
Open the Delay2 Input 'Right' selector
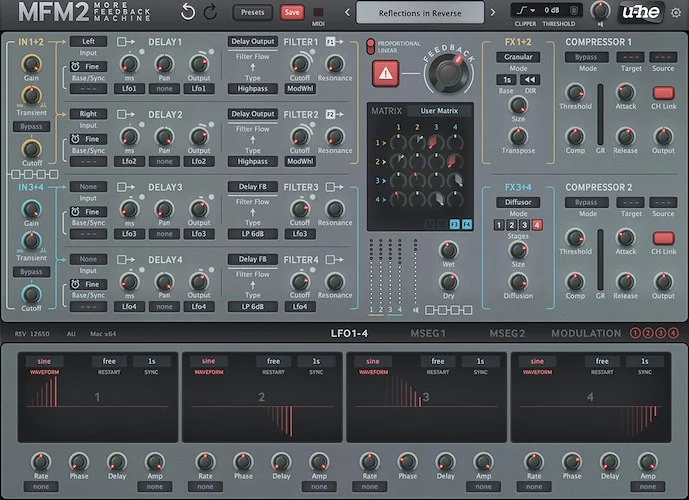[88, 114]
